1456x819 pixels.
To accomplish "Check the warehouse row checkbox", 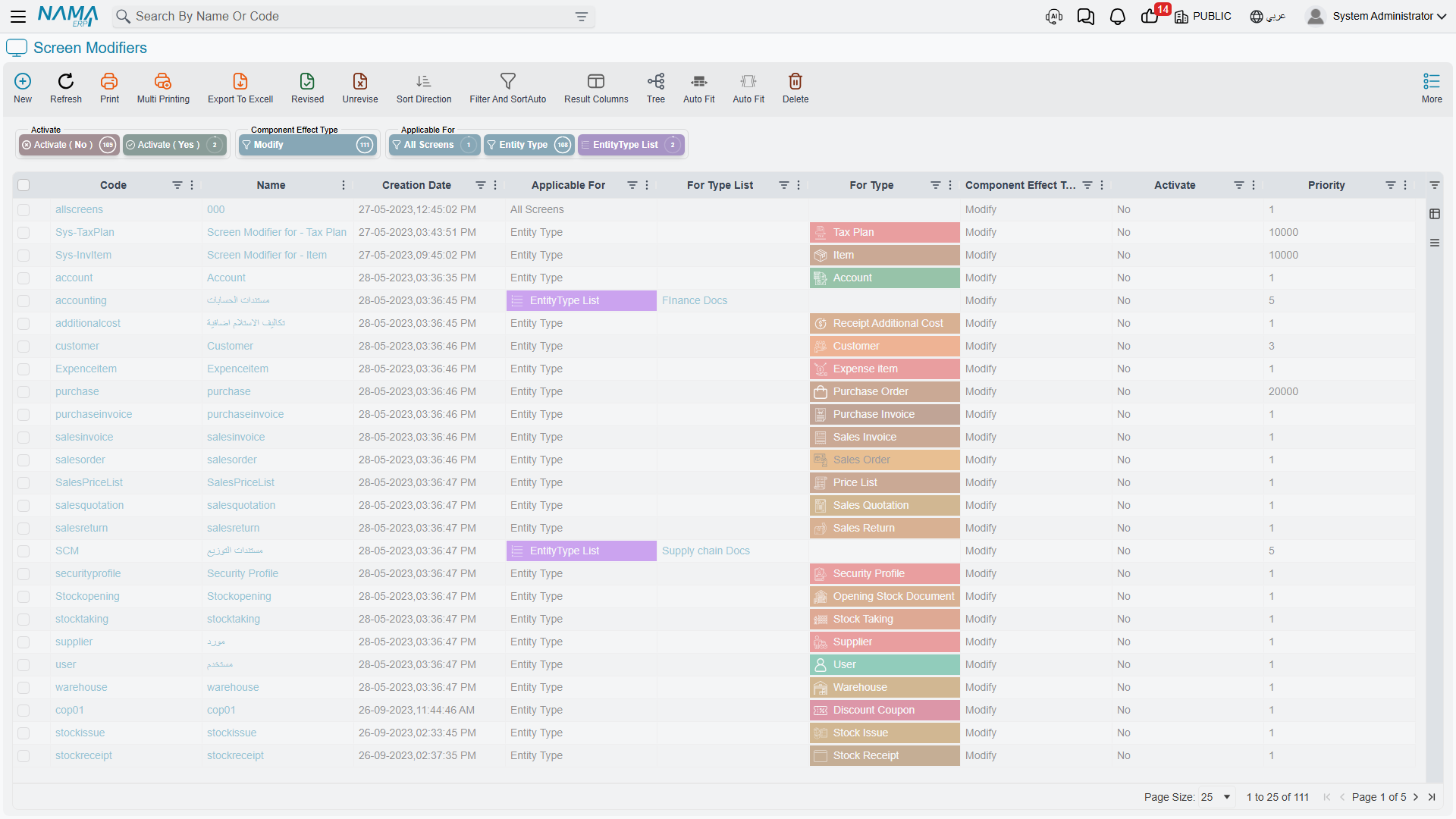I will point(24,688).
